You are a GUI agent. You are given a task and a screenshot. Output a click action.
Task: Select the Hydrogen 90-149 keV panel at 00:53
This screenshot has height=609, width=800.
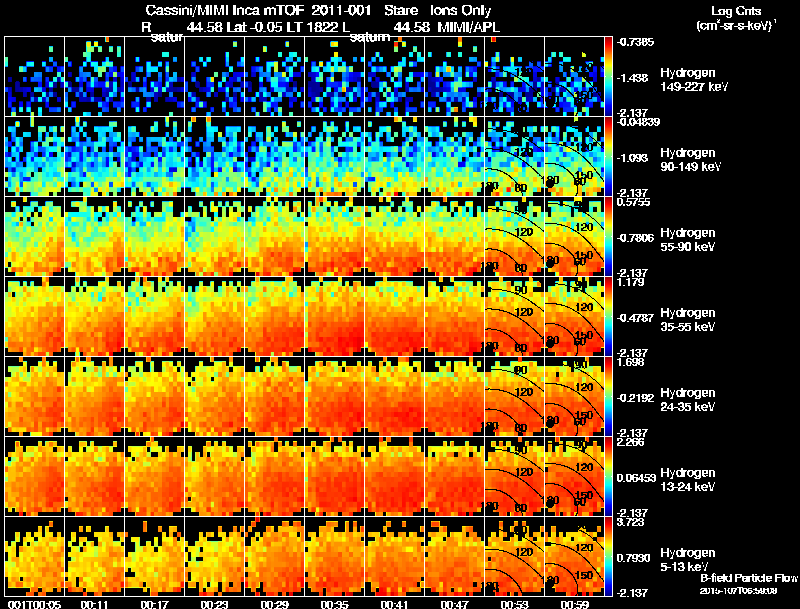click(515, 157)
